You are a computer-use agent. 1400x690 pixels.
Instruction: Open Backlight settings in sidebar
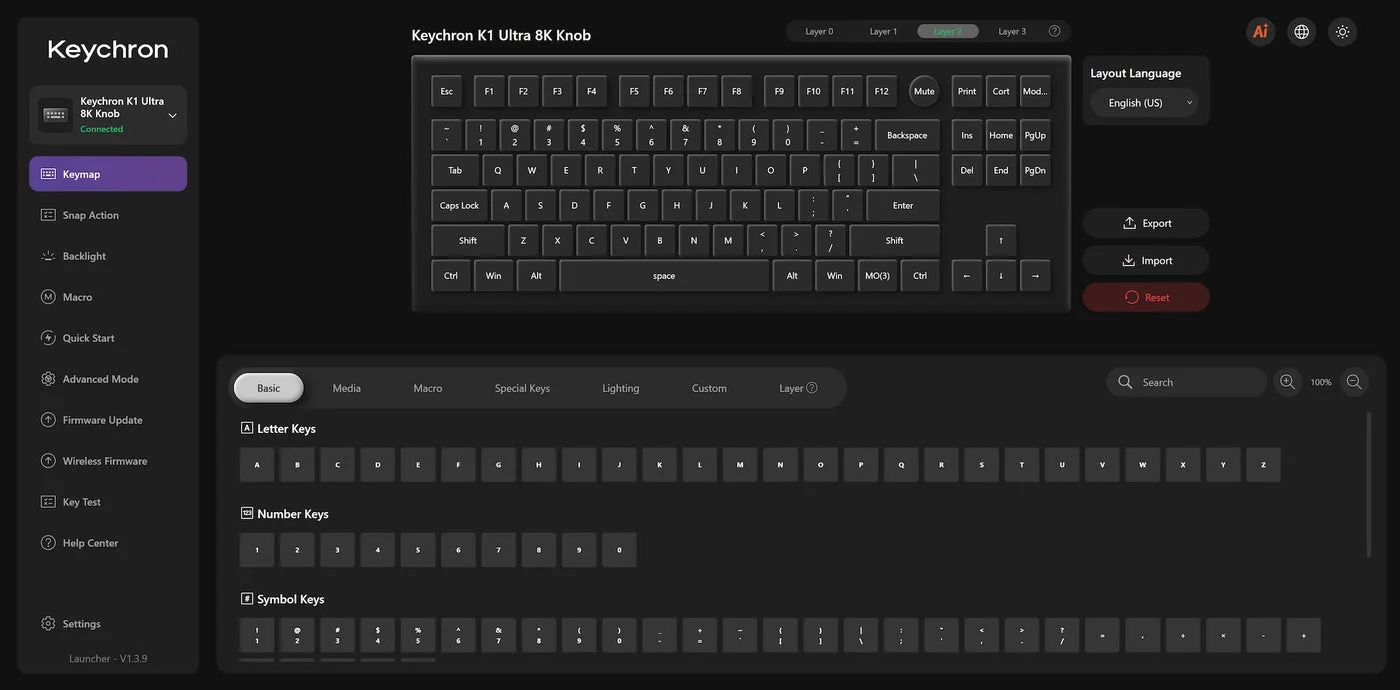click(x=108, y=256)
